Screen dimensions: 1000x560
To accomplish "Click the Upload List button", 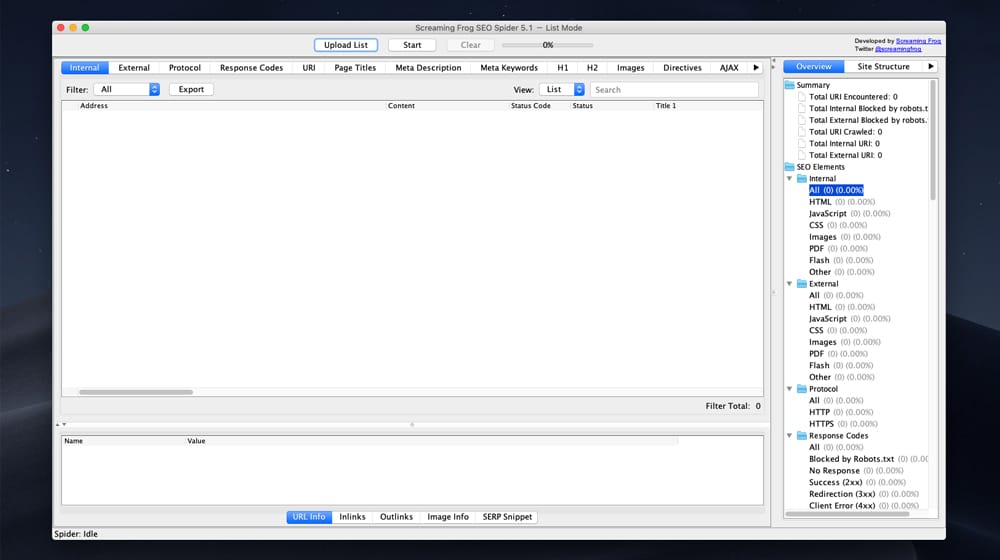I will [x=346, y=45].
